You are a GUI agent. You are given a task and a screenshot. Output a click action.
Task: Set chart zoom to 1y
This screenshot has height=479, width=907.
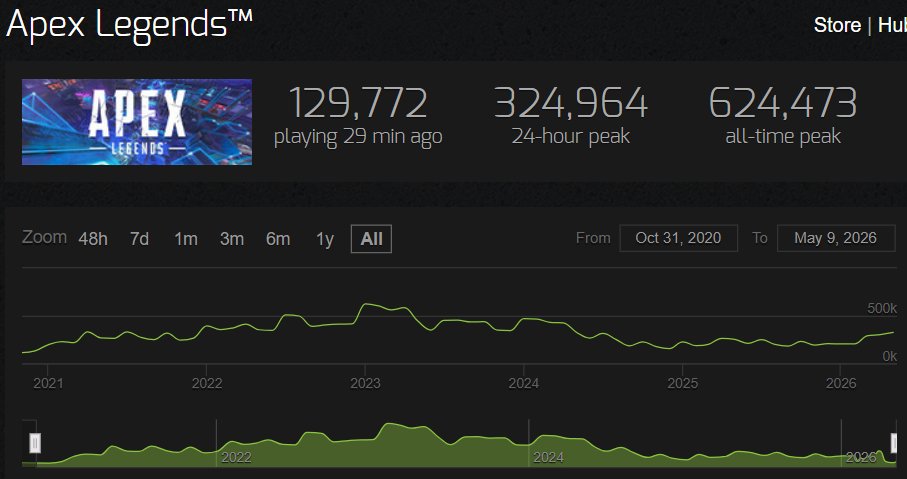pos(325,239)
